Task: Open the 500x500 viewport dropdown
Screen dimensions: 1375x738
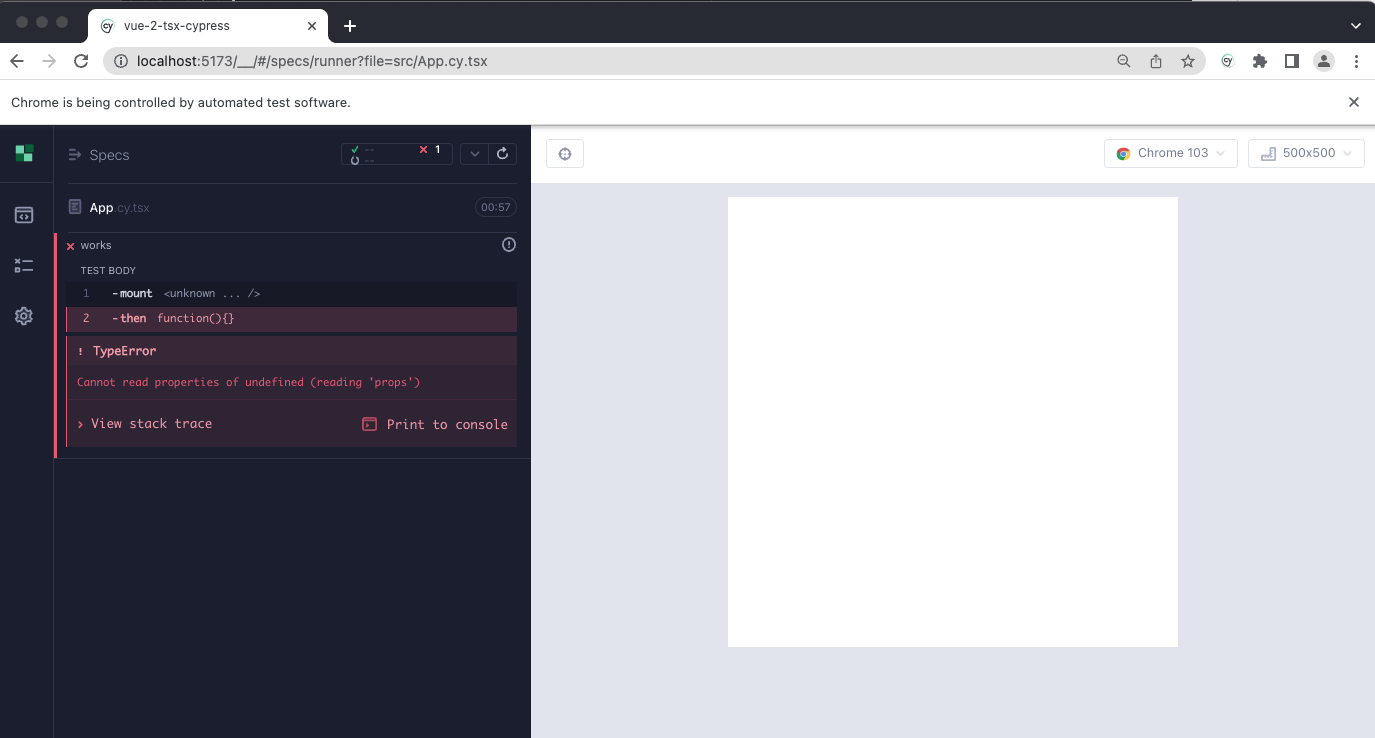Action: coord(1306,152)
